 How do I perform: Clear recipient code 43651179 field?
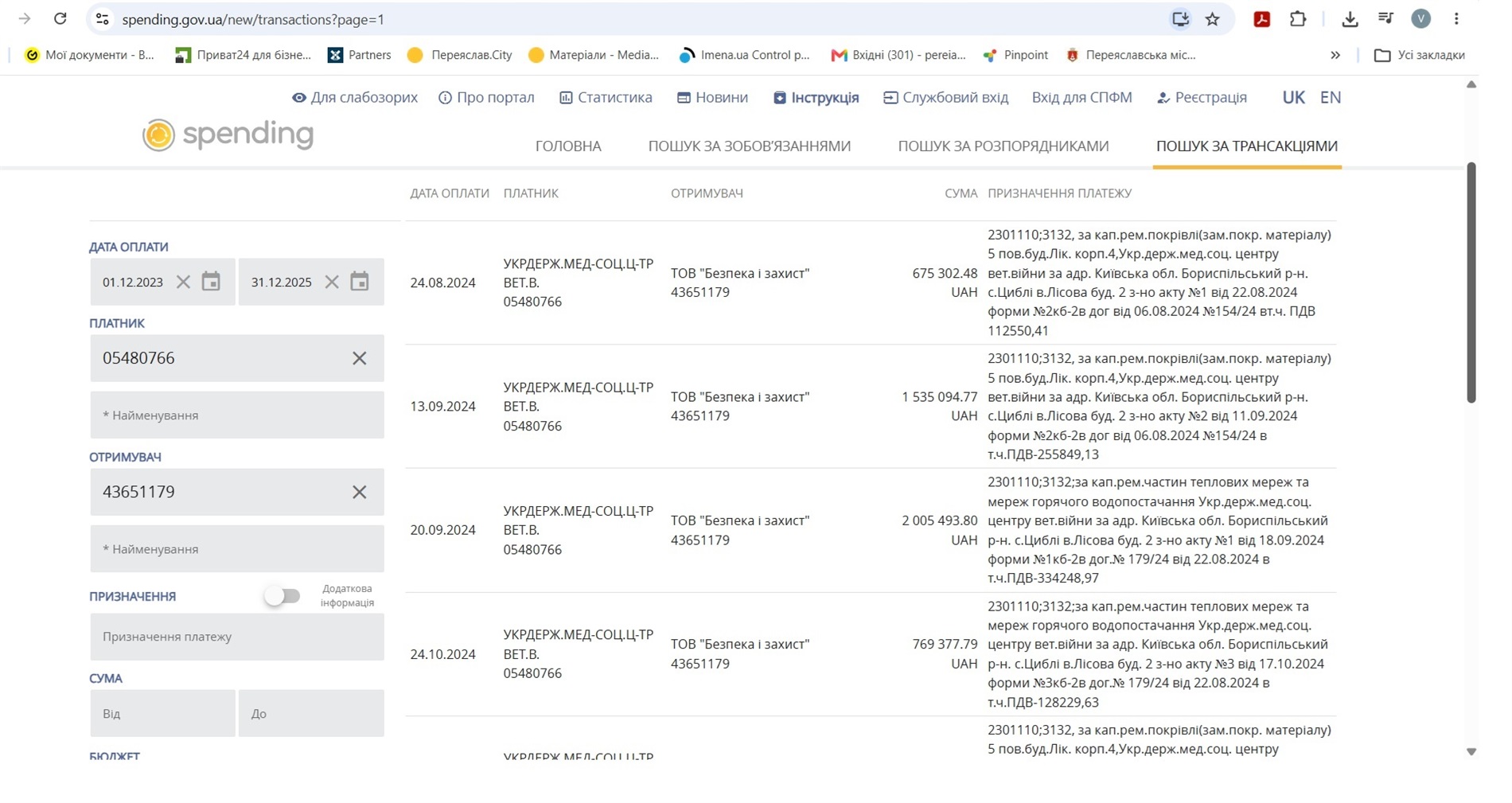pyautogui.click(x=360, y=492)
